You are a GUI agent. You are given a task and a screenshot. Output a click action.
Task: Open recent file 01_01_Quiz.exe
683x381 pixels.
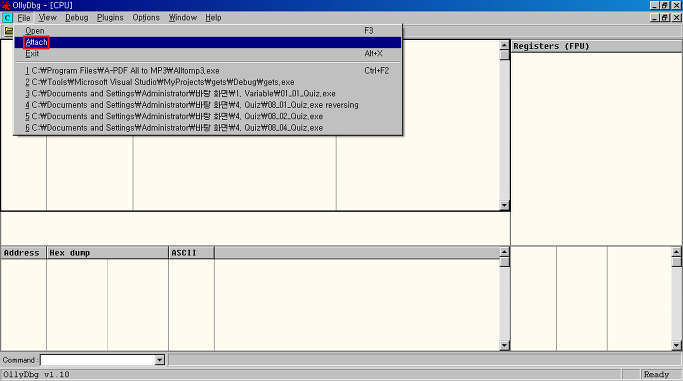208,93
